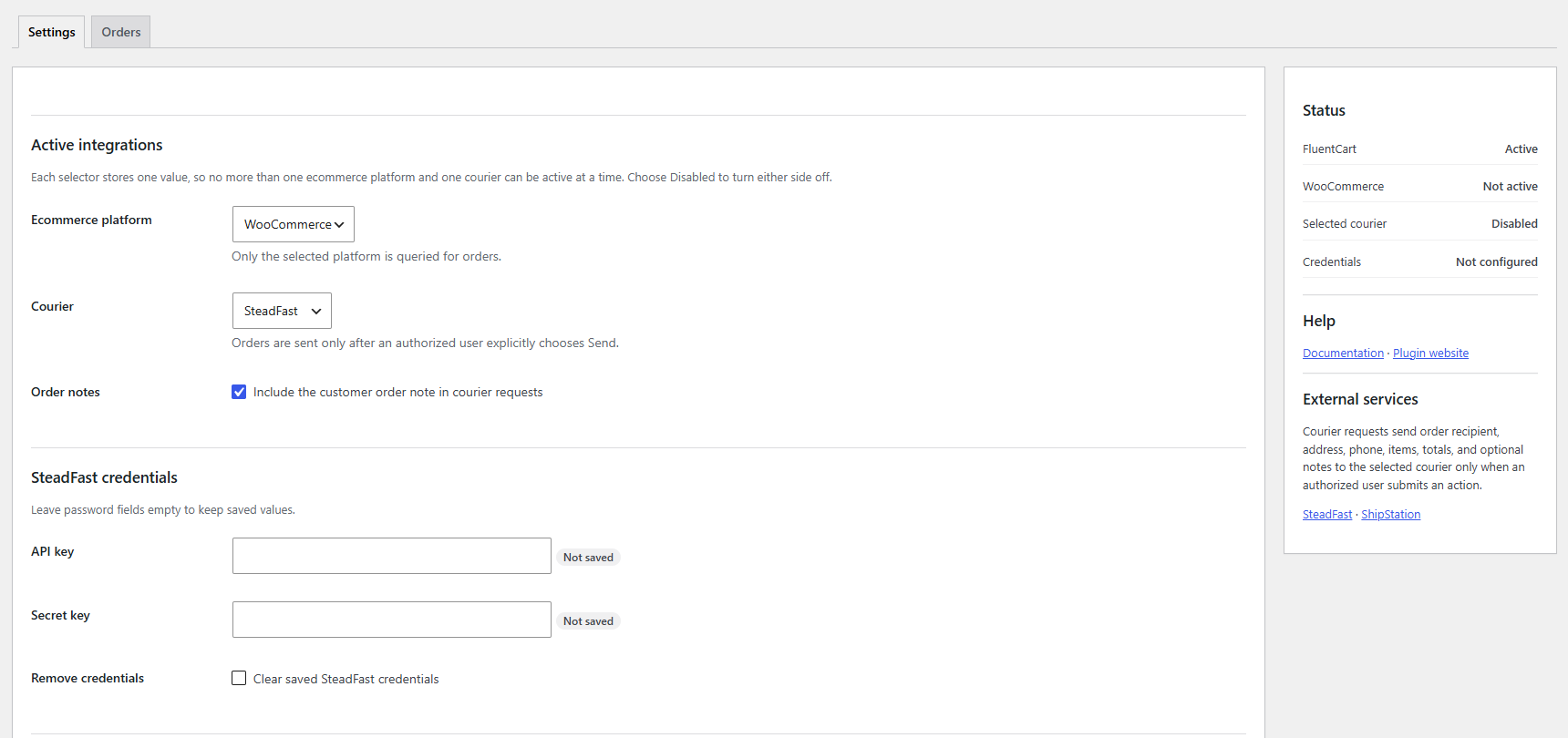Click the Active integrations heading
The width and height of the screenshot is (1568, 738).
[x=97, y=145]
